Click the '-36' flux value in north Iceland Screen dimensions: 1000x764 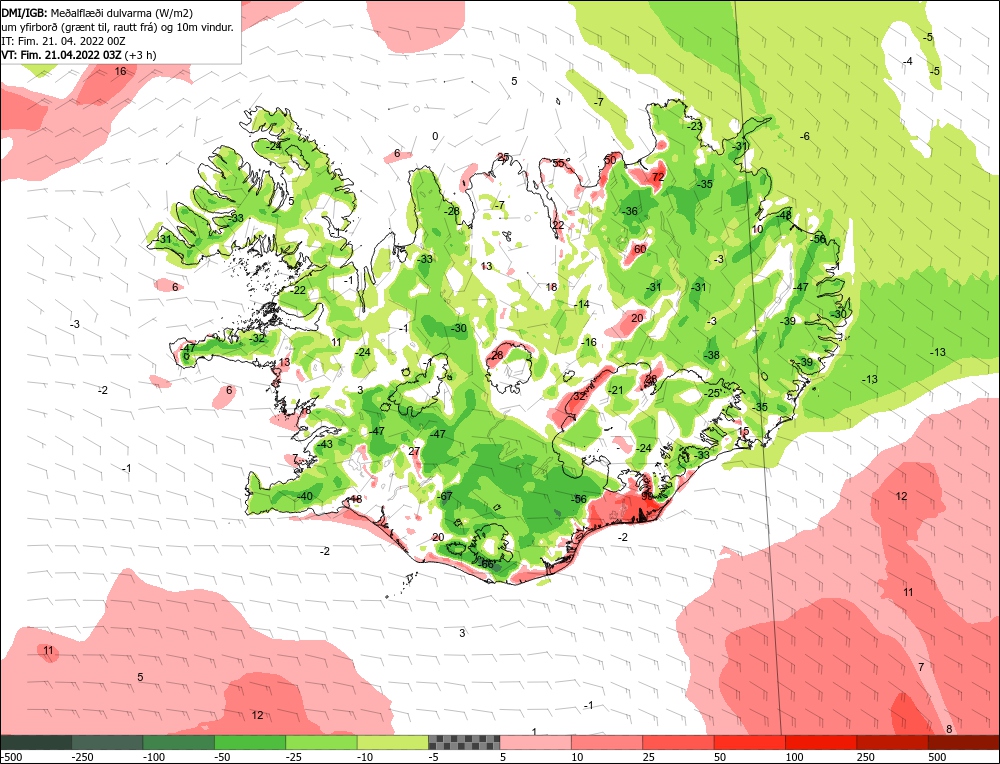(x=629, y=211)
